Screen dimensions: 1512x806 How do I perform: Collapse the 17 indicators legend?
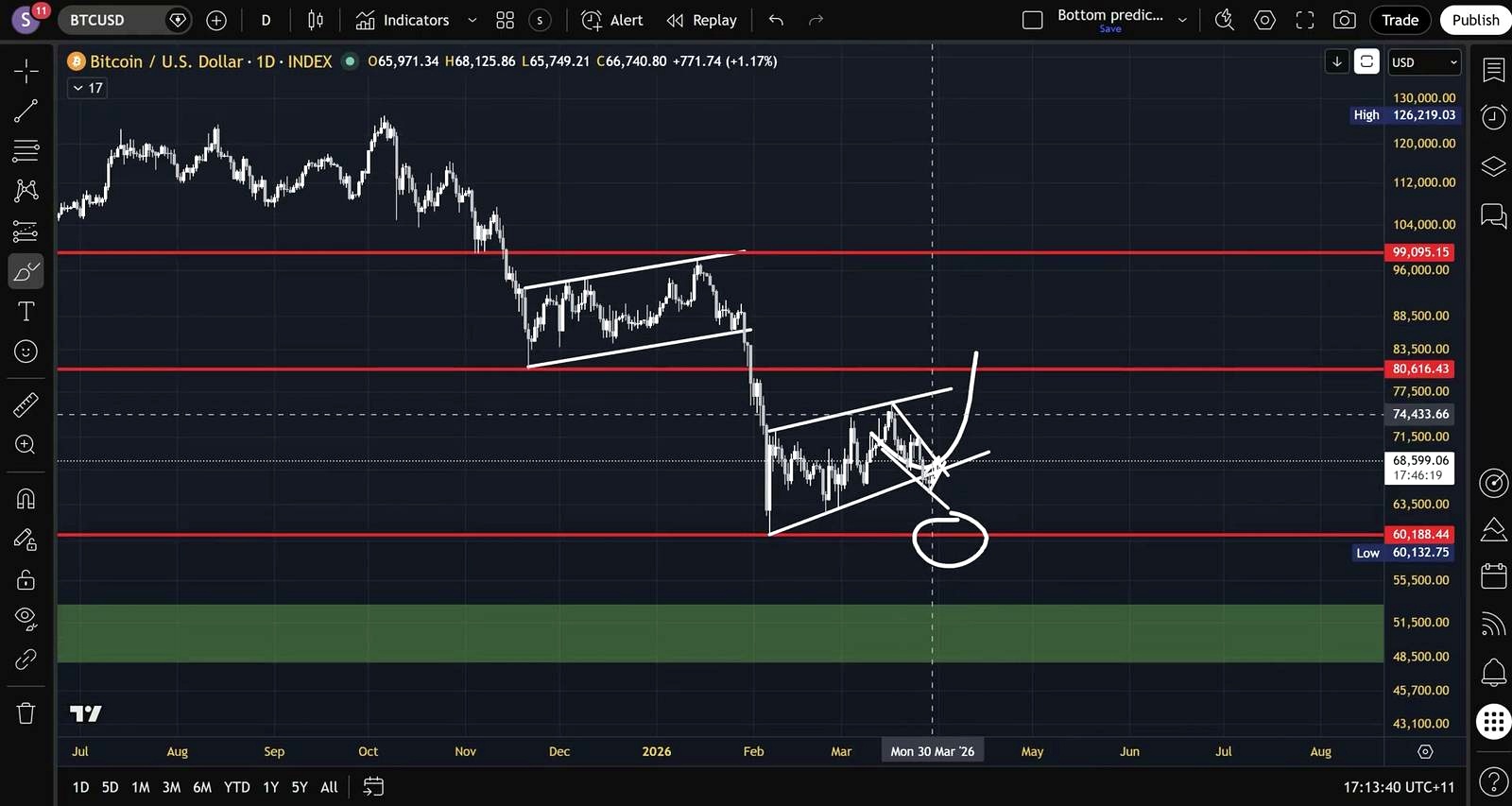click(87, 88)
